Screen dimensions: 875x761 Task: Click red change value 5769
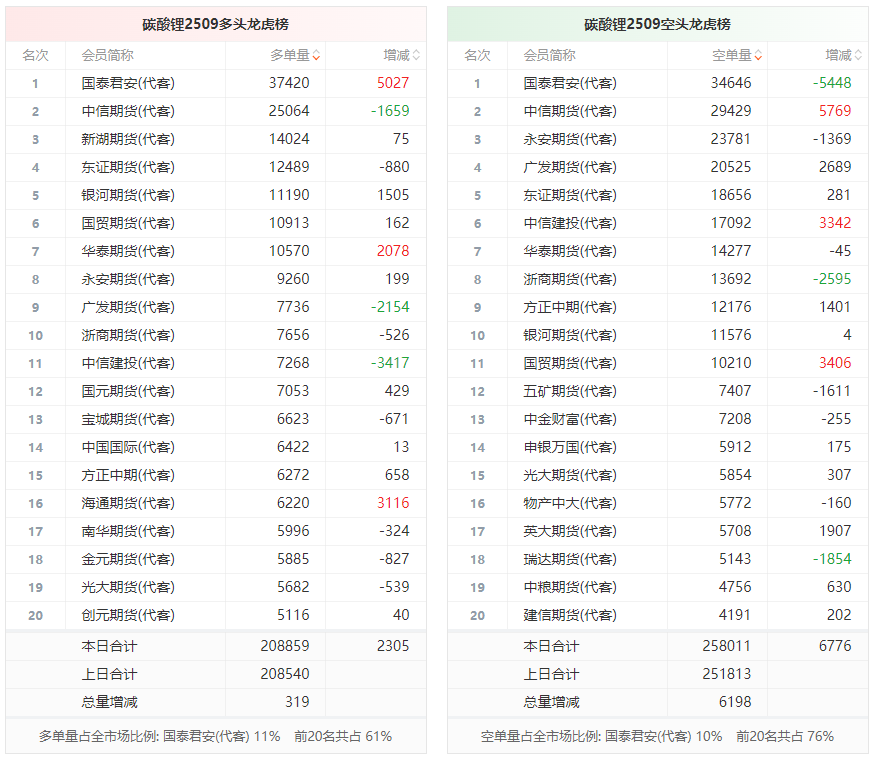tap(835, 111)
